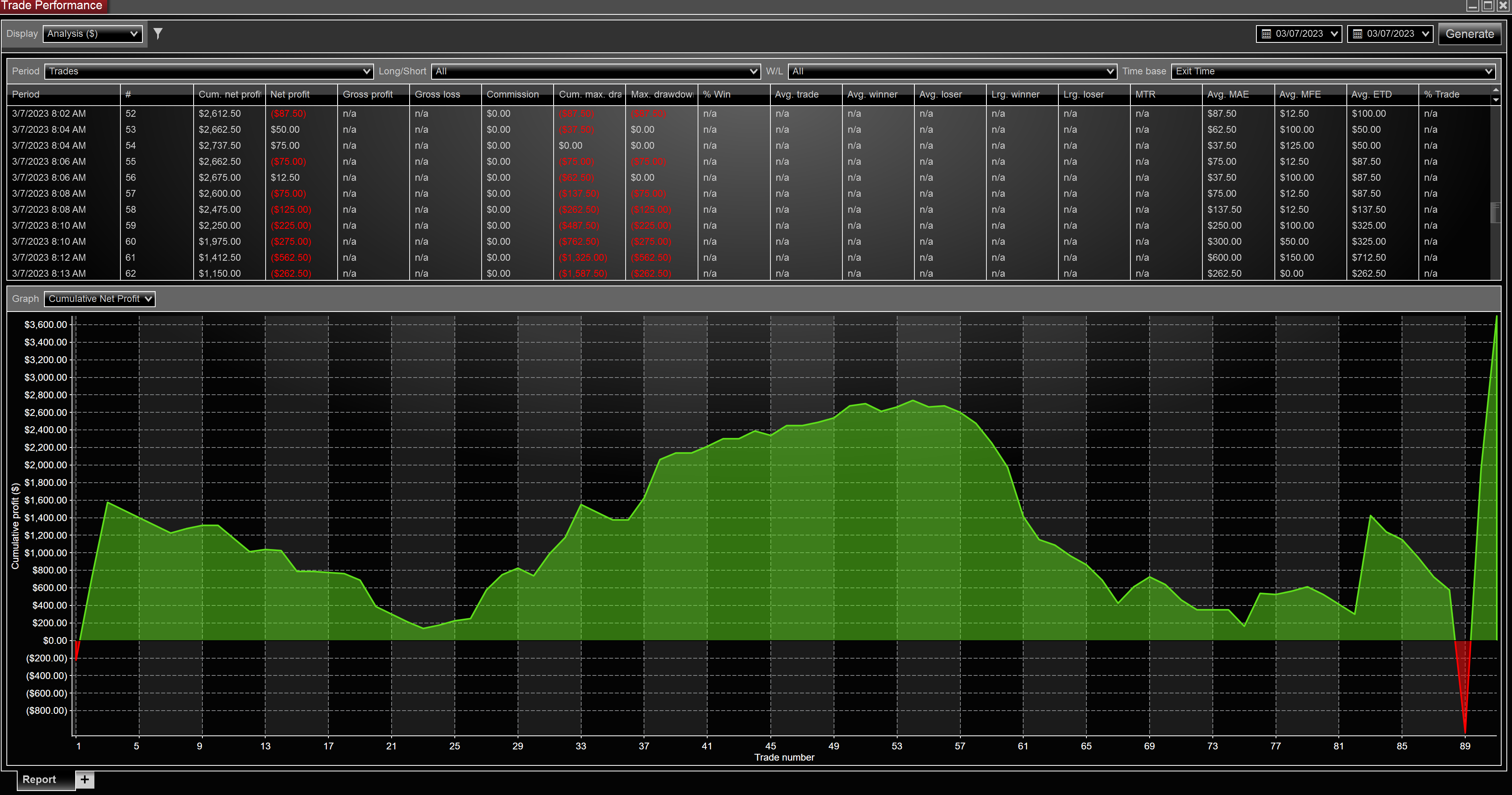Sort by the Net profit column header
Viewport: 1512px width, 795px height.
[x=301, y=94]
